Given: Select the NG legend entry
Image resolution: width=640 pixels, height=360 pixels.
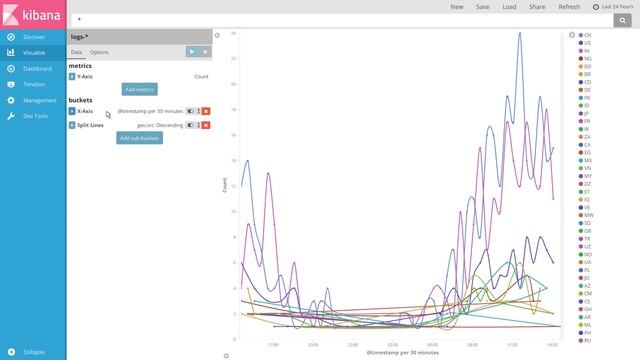Looking at the screenshot, I should pos(585,59).
